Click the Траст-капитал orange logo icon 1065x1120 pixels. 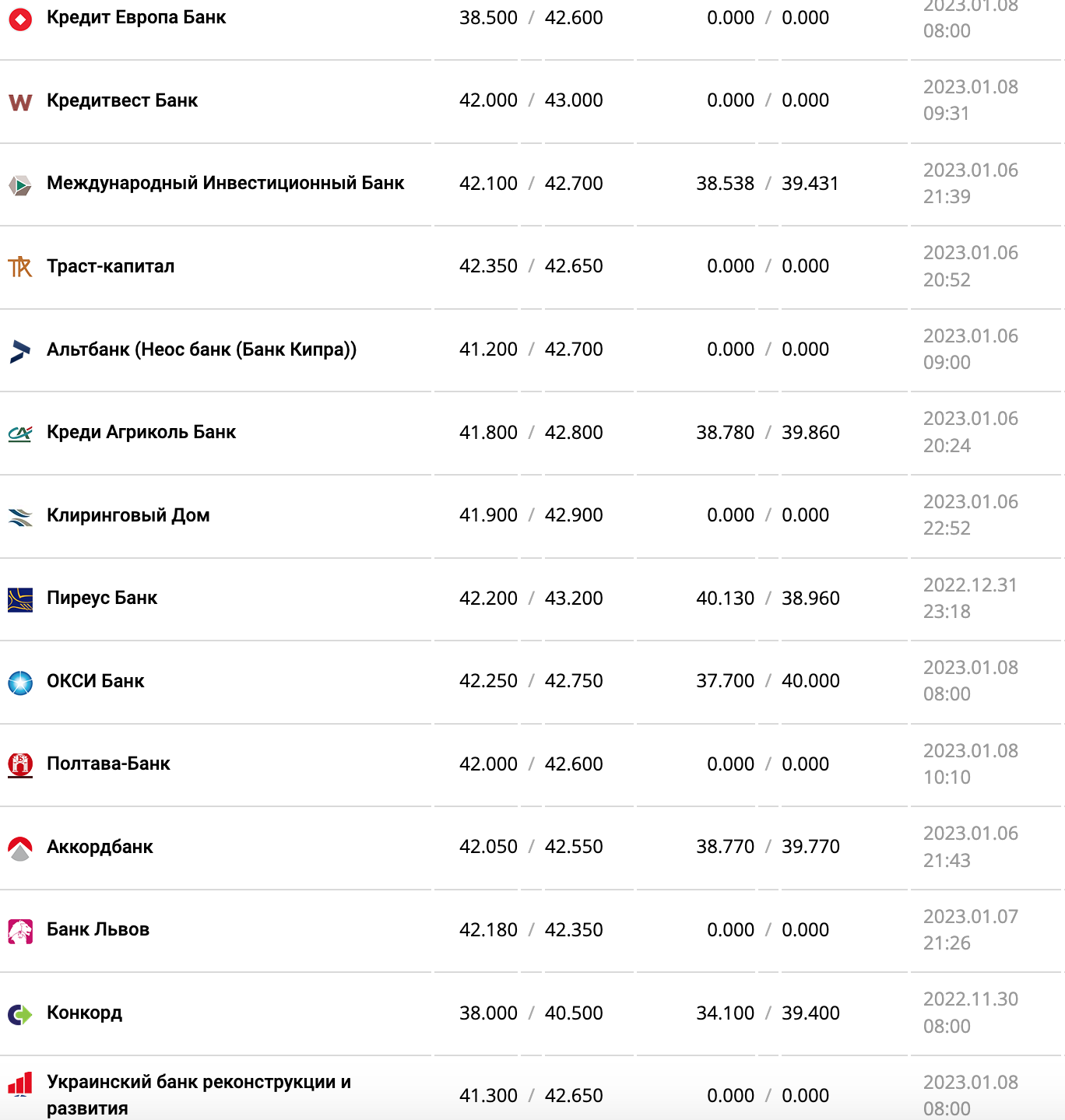pyautogui.click(x=20, y=268)
